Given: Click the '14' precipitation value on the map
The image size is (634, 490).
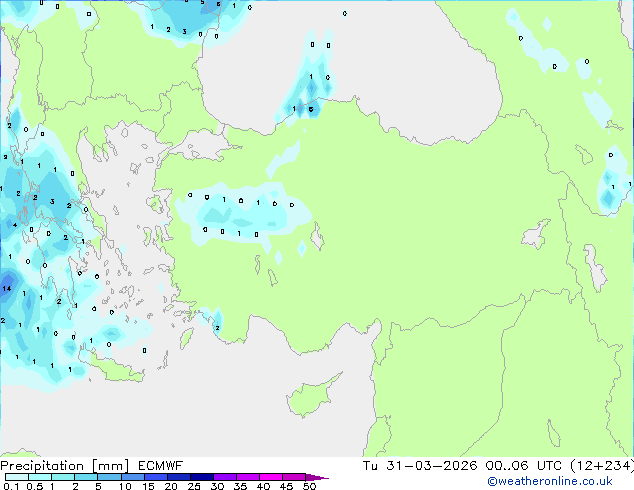Looking at the screenshot, I should click(6, 288).
